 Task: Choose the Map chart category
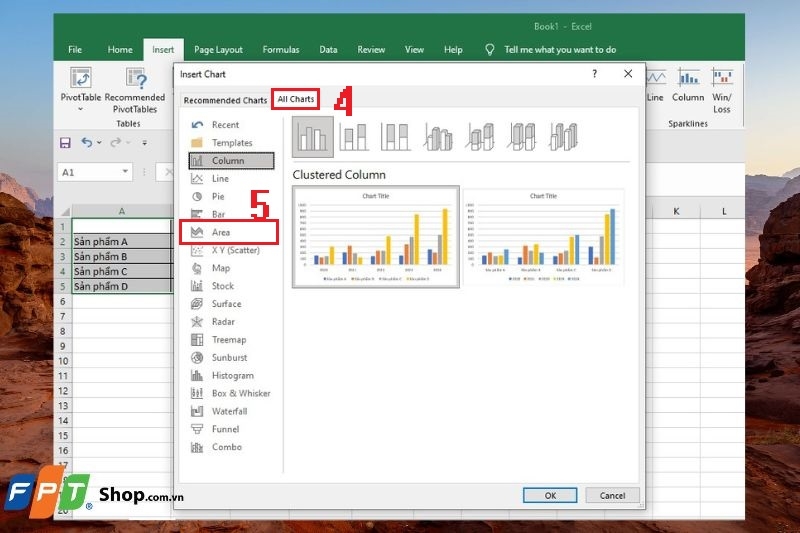pos(231,268)
